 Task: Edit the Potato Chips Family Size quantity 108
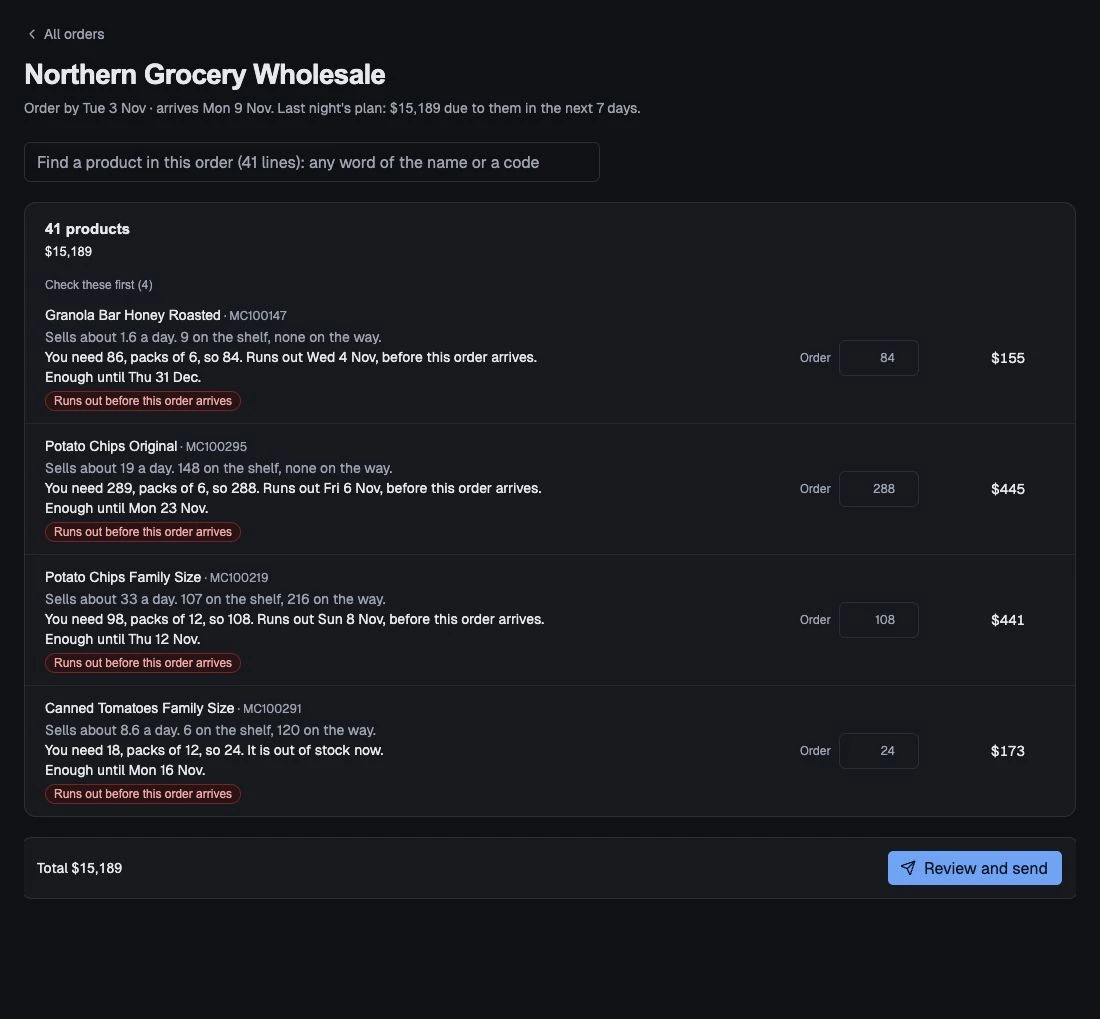[x=878, y=620]
